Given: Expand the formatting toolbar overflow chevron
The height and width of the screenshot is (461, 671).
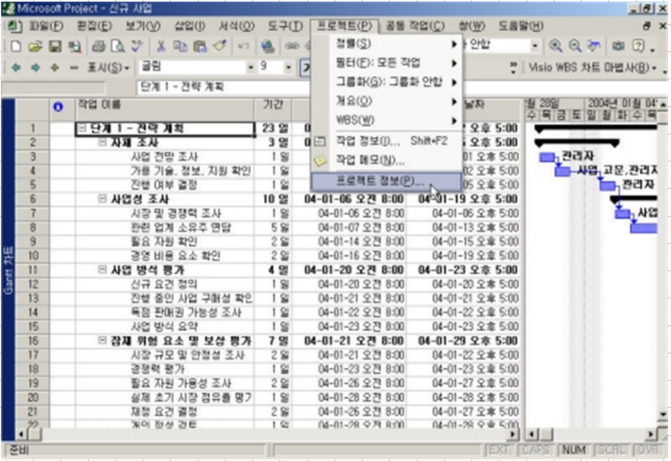Looking at the screenshot, I should coord(513,67).
